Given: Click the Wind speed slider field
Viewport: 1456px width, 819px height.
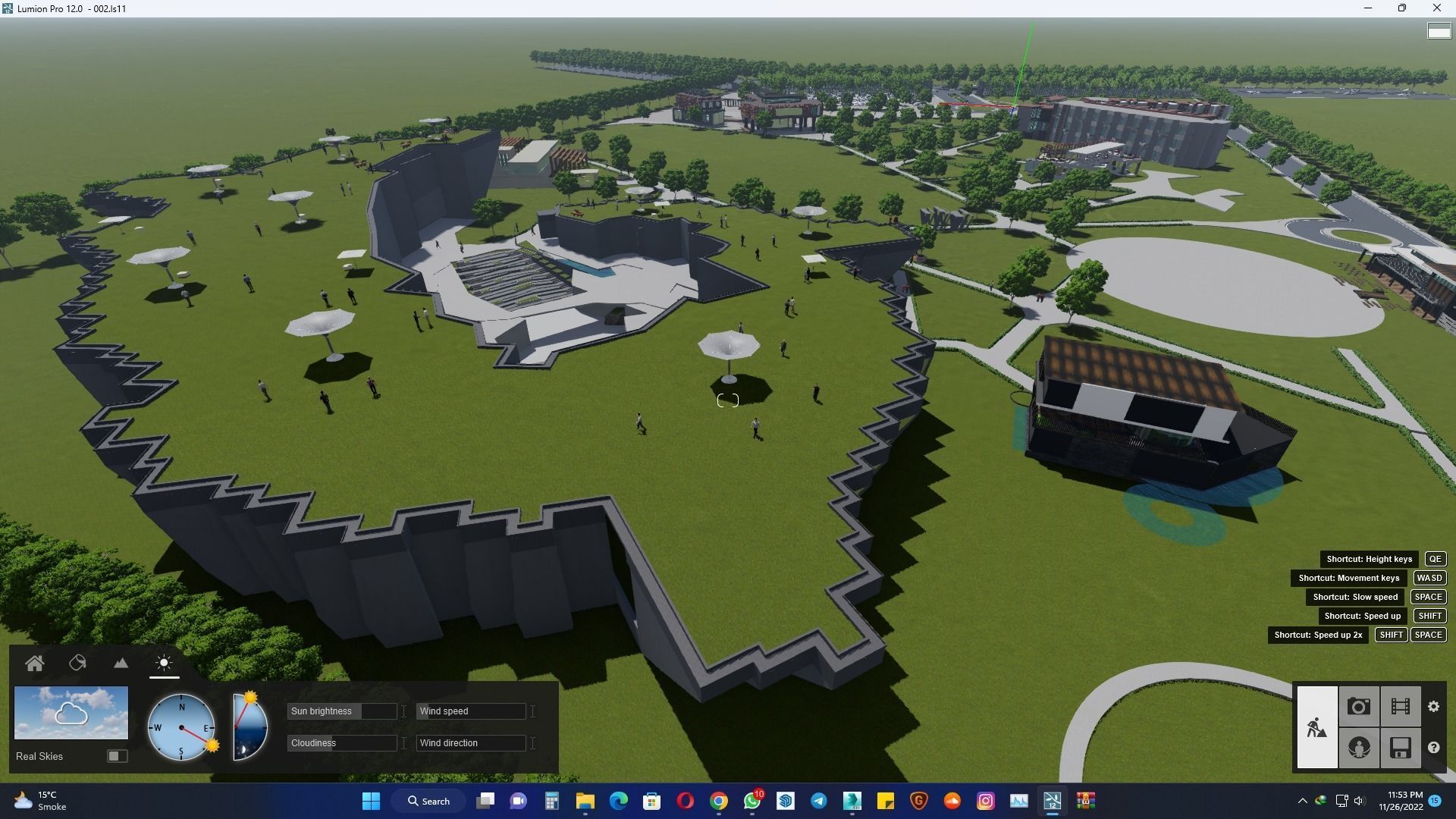Looking at the screenshot, I should (x=471, y=711).
